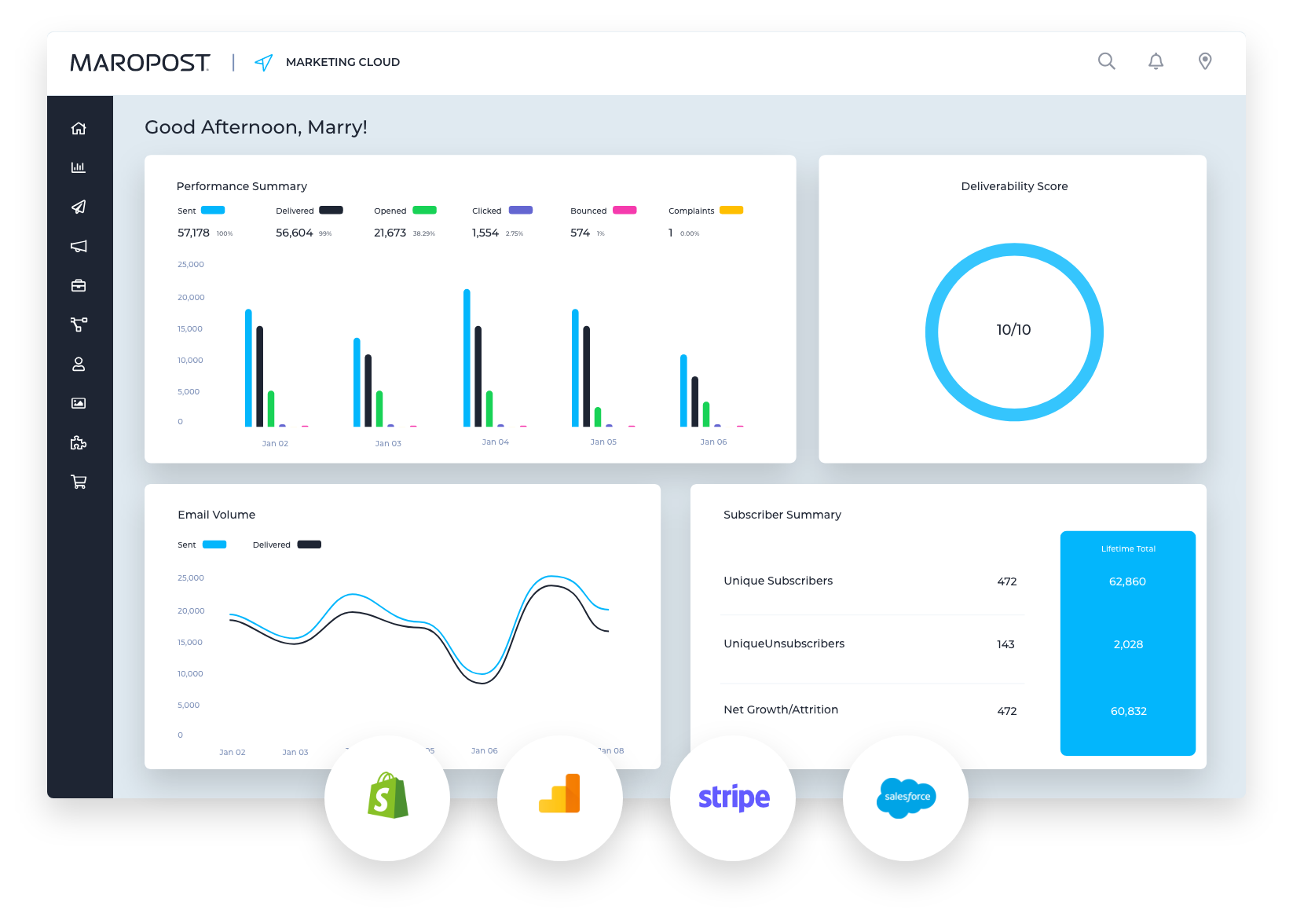The height and width of the screenshot is (924, 1293).
Task: Open notifications bell icon
Action: [1156, 61]
